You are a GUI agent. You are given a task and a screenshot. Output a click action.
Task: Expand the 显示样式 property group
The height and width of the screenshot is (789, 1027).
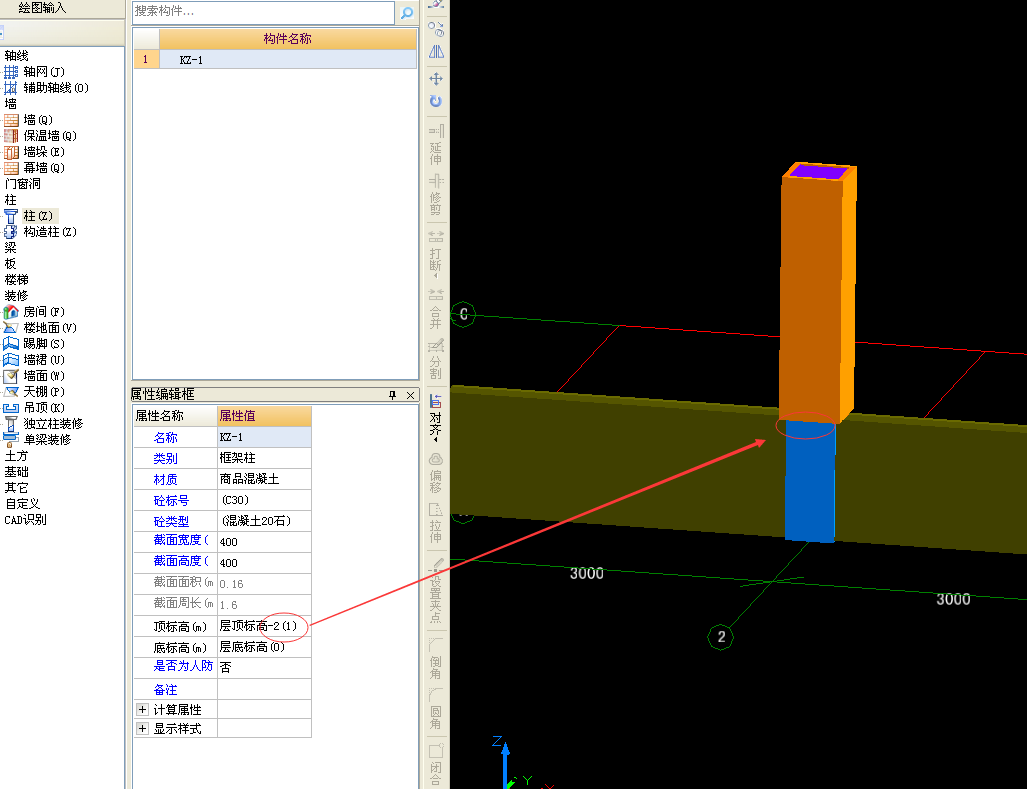point(142,729)
